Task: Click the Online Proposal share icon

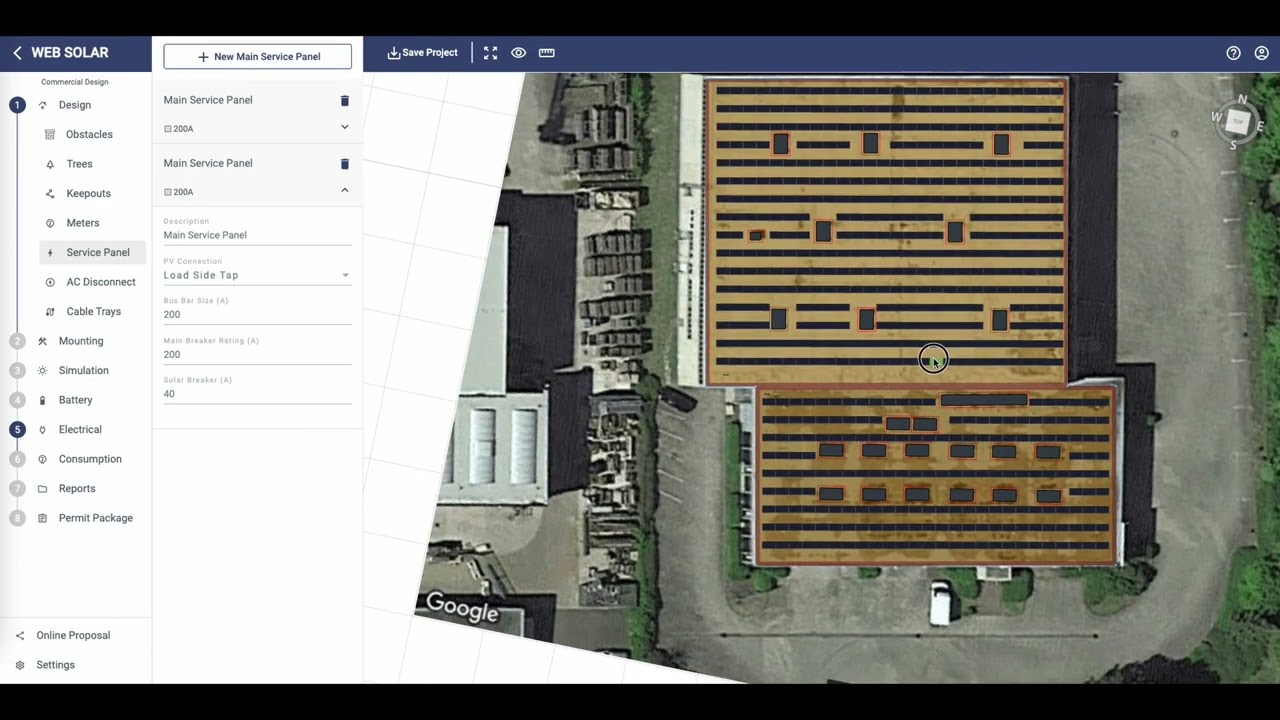Action: [20, 635]
